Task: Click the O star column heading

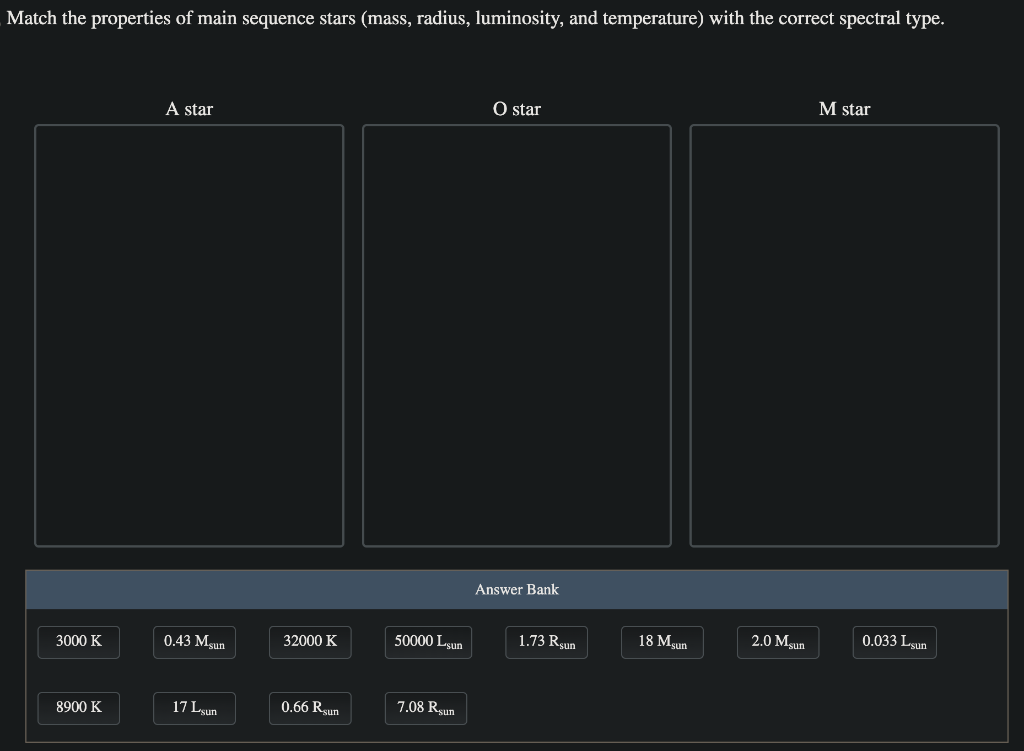Action: click(x=517, y=108)
